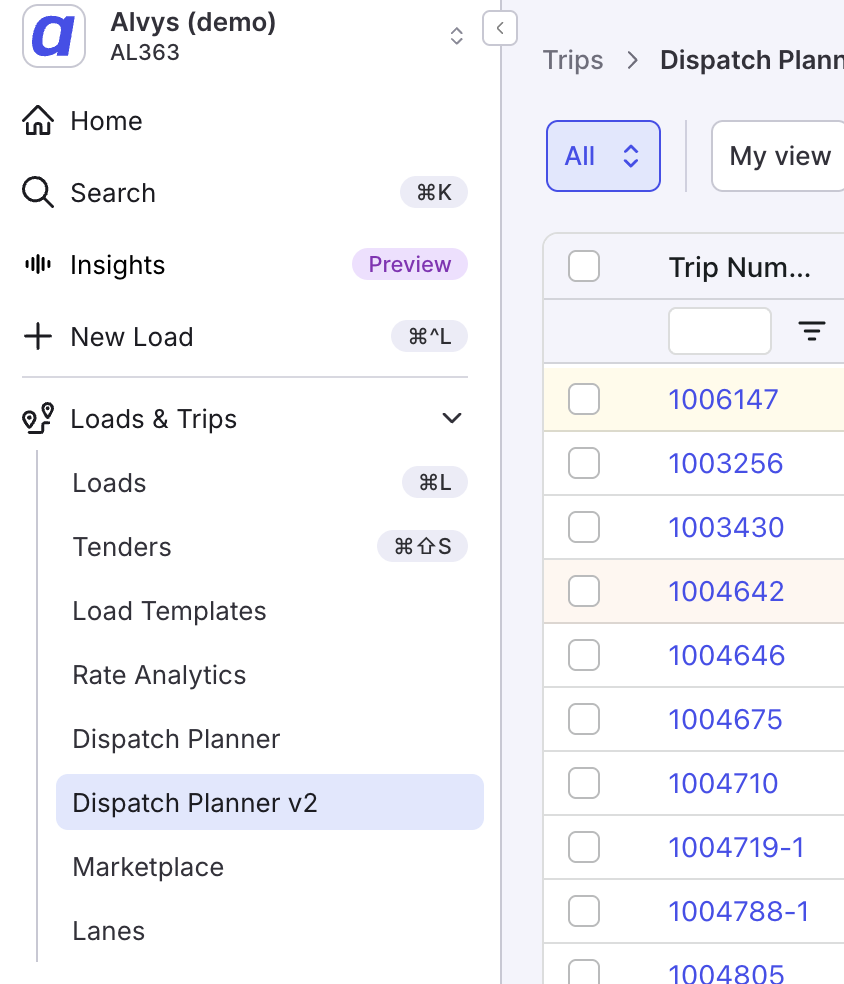This screenshot has height=984, width=844.
Task: Open trip 1004710 link
Action: coord(724,783)
